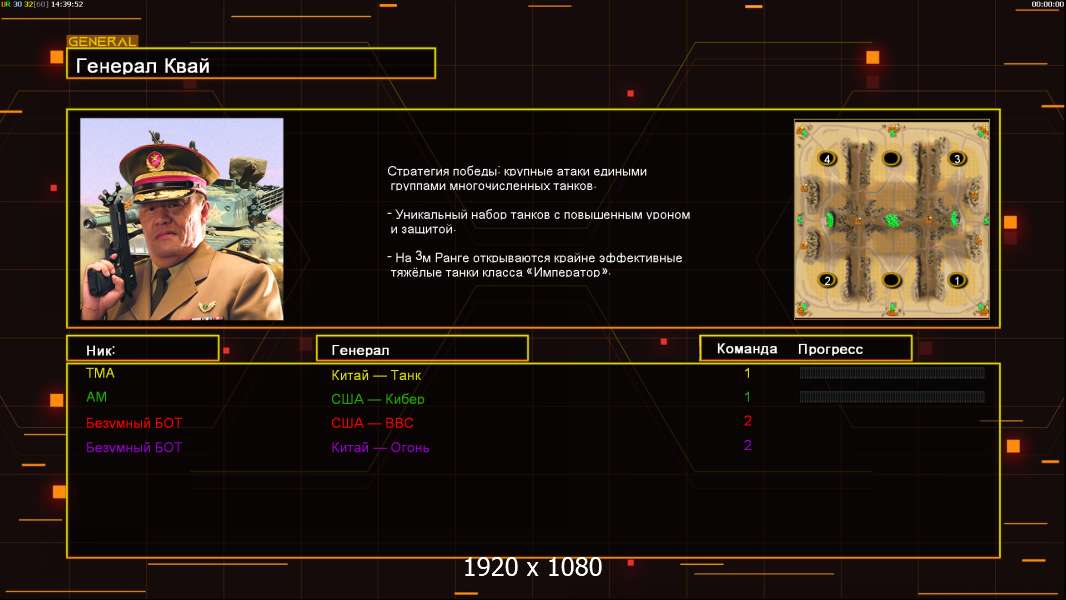Click start position 1 on the minimap
This screenshot has height=600, width=1066.
tap(956, 281)
